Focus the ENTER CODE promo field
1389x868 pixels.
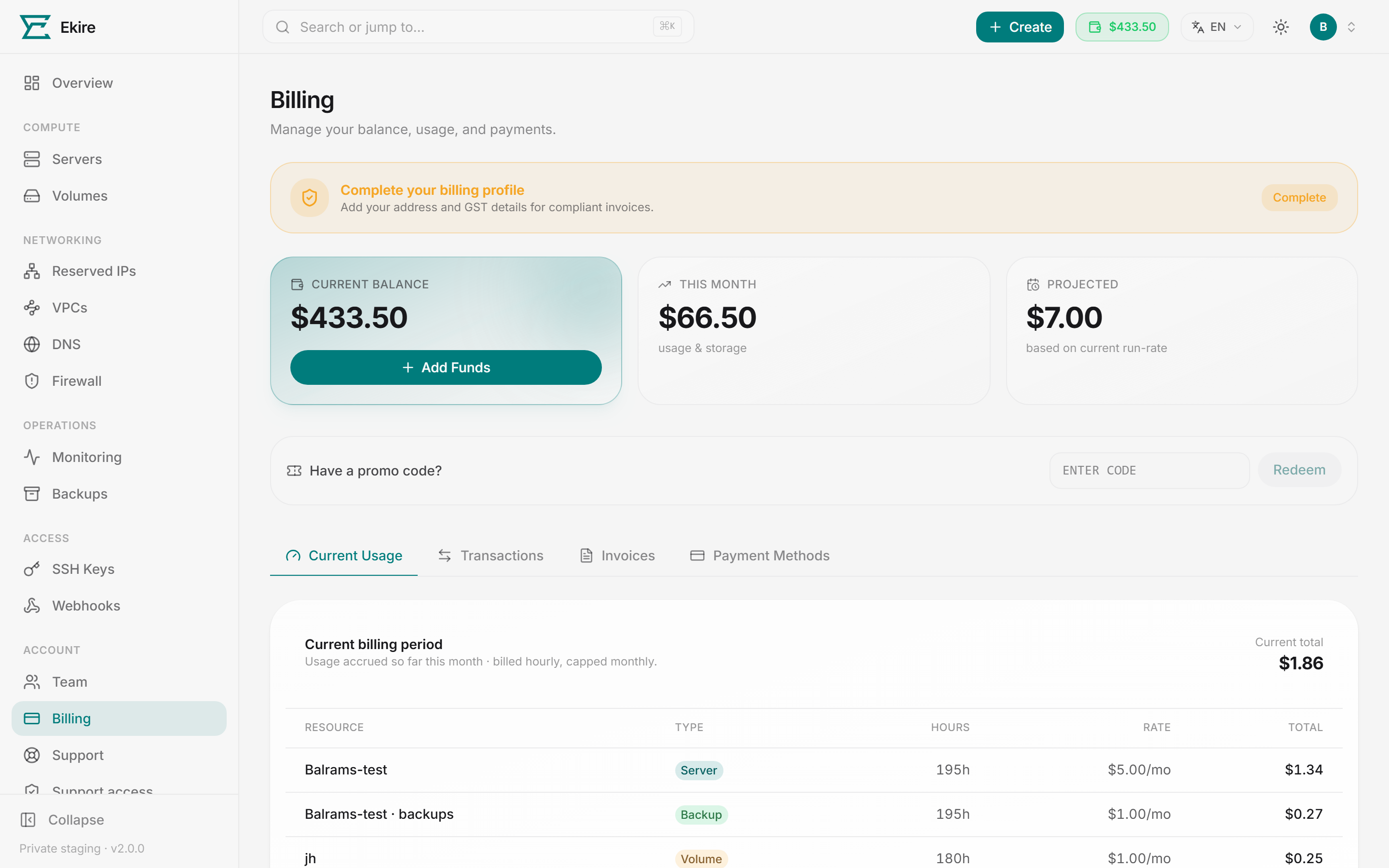pyautogui.click(x=1149, y=471)
